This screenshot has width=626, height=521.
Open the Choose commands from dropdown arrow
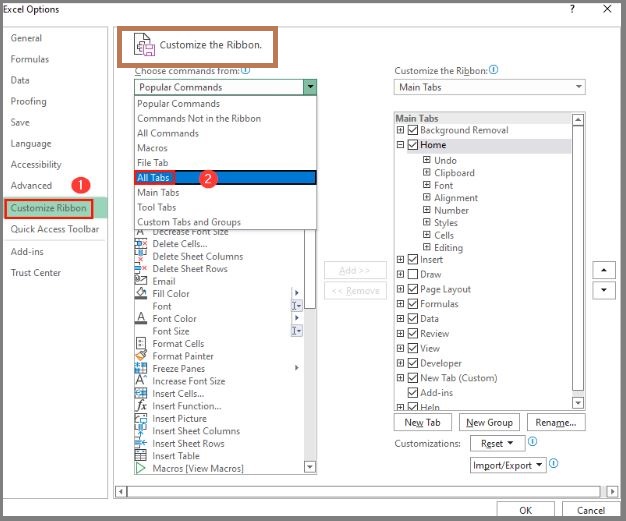point(310,87)
